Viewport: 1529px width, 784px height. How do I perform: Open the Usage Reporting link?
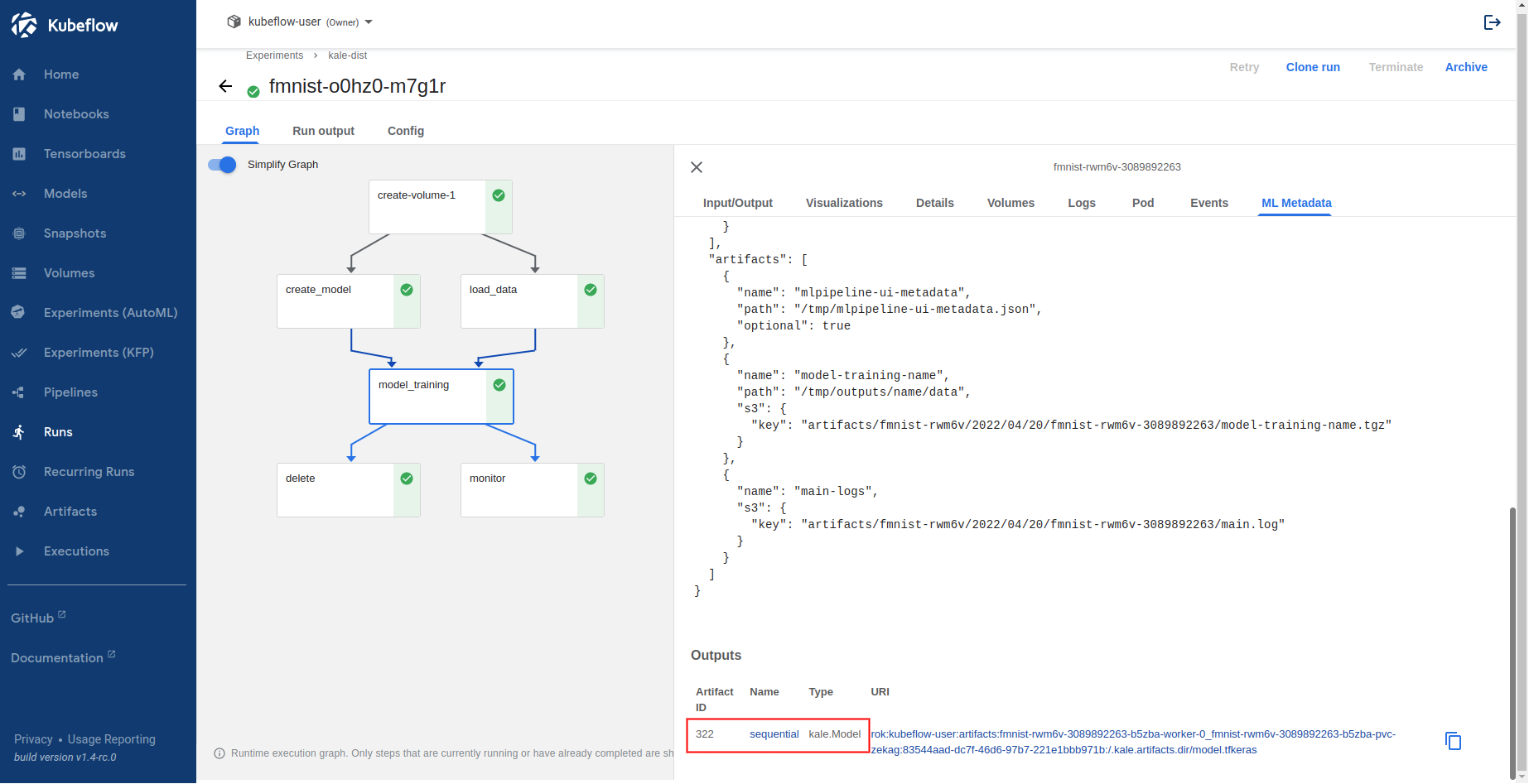pos(111,739)
